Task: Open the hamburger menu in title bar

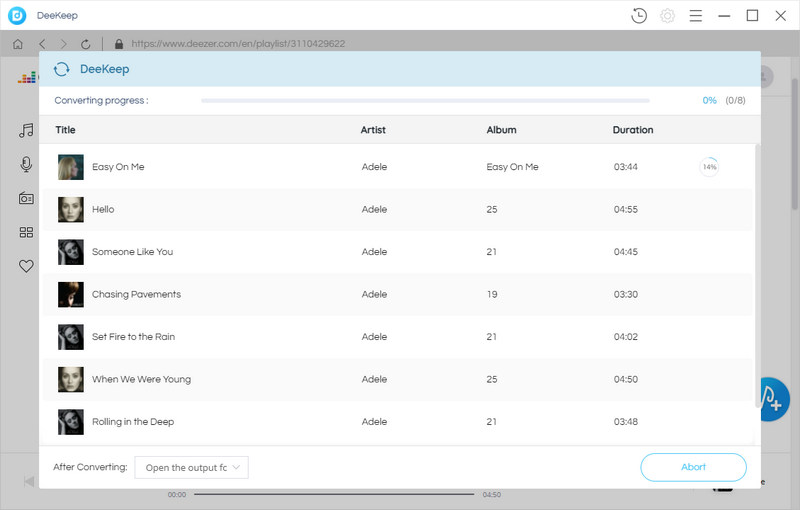Action: pyautogui.click(x=695, y=16)
